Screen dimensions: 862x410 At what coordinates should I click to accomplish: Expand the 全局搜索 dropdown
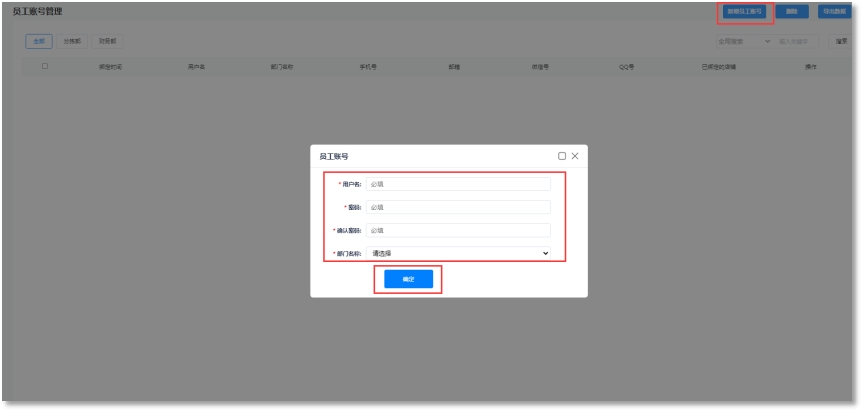click(x=743, y=41)
